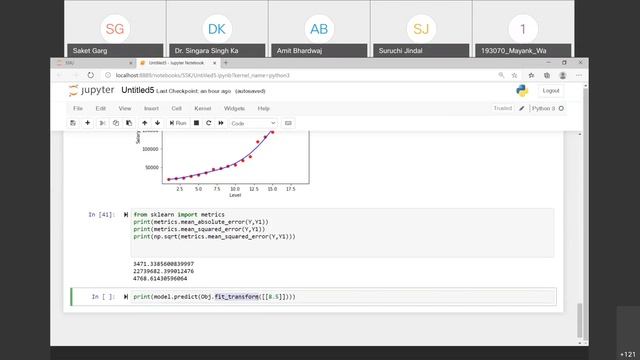The height and width of the screenshot is (360, 640).
Task: Click in the model.predict code cell
Action: tap(343, 297)
